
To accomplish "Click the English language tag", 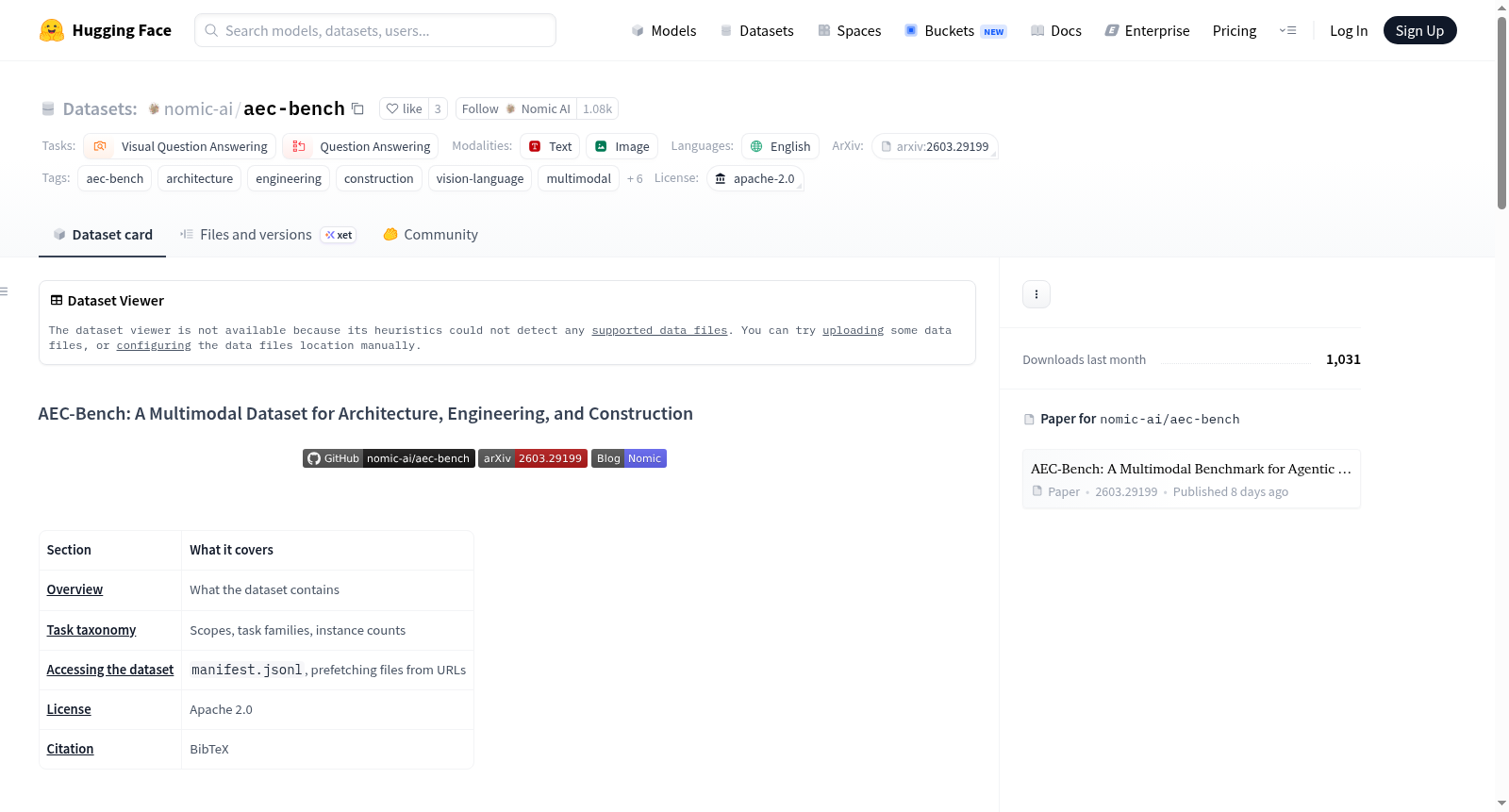I will coord(780,146).
